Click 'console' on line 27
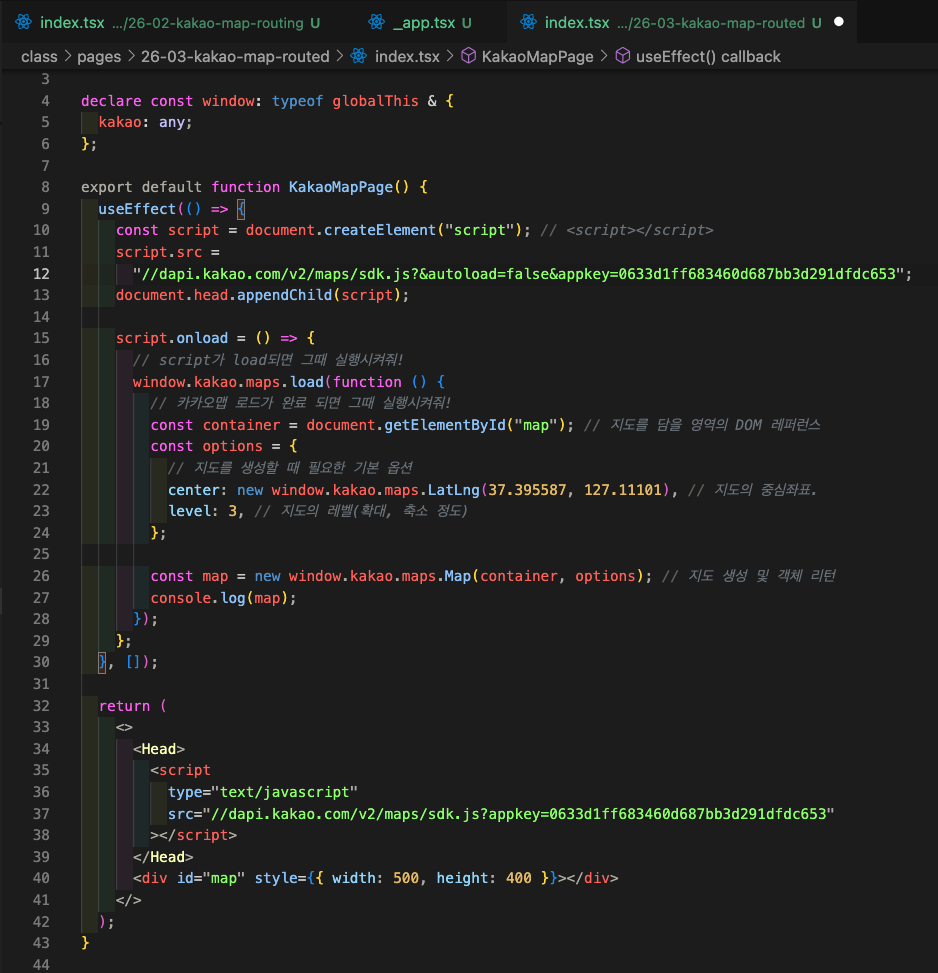This screenshot has height=973, width=938. 181,598
